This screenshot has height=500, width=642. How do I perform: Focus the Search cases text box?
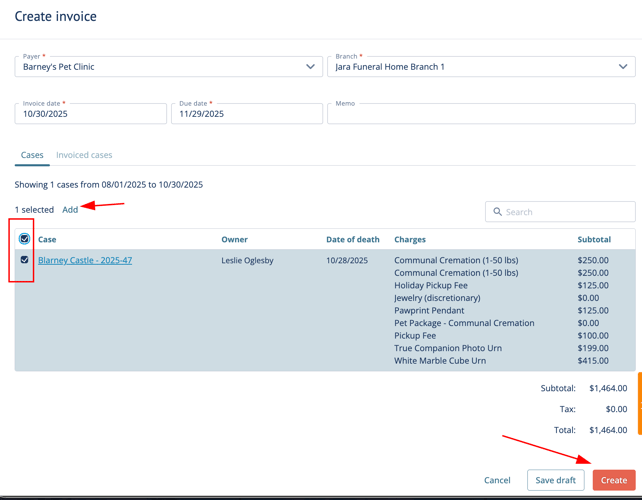[565, 212]
